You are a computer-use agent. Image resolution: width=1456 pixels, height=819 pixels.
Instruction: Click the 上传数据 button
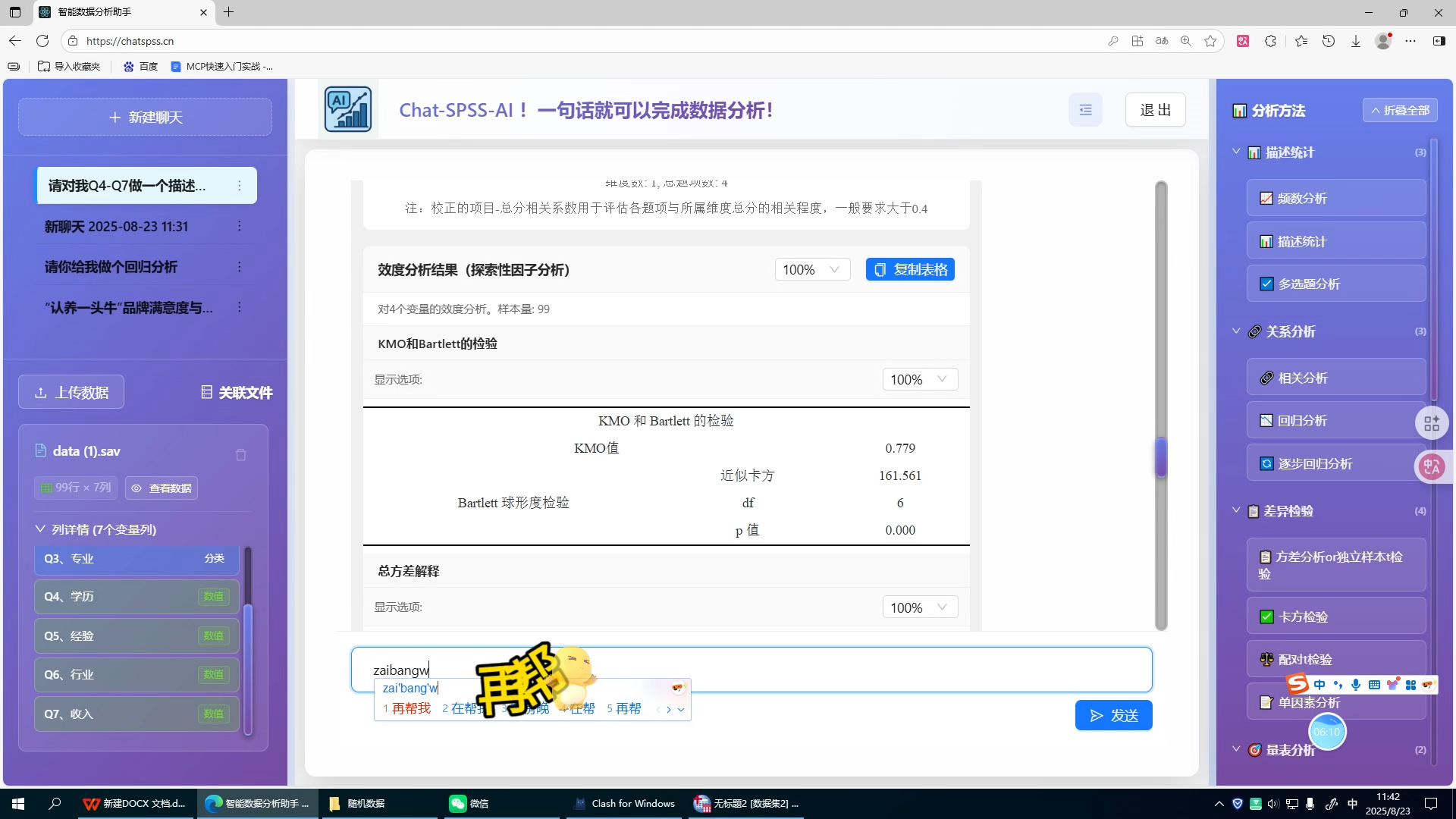[x=71, y=392]
